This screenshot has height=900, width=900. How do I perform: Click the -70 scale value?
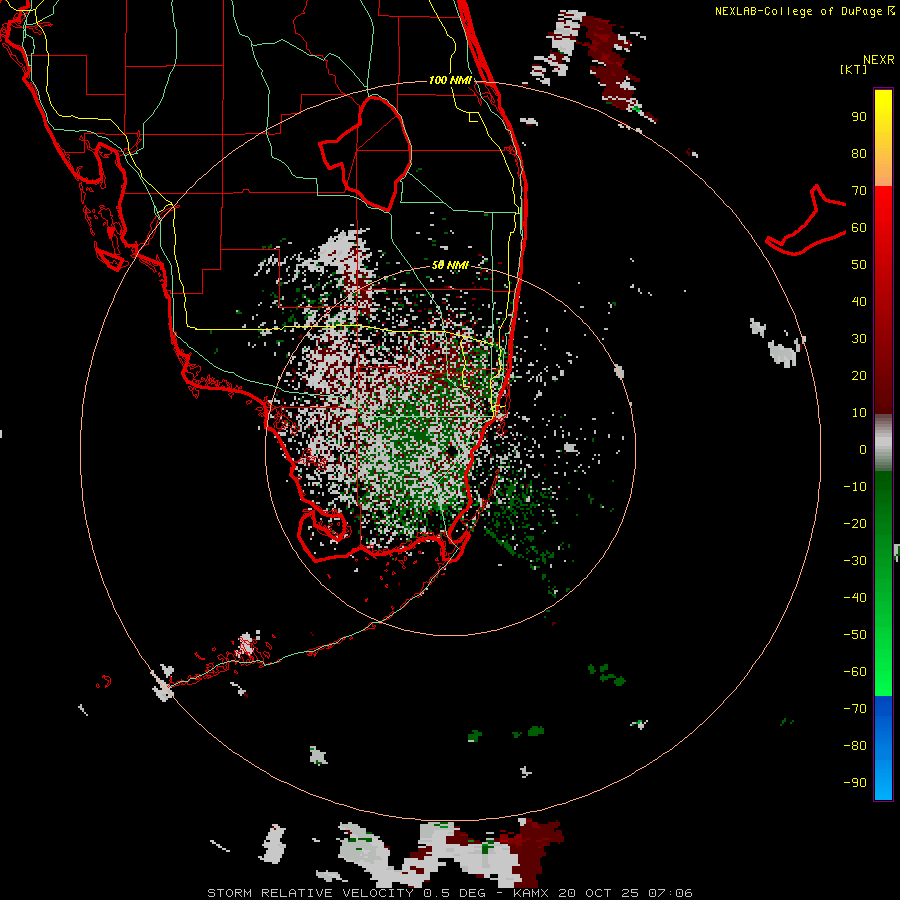[x=855, y=709]
